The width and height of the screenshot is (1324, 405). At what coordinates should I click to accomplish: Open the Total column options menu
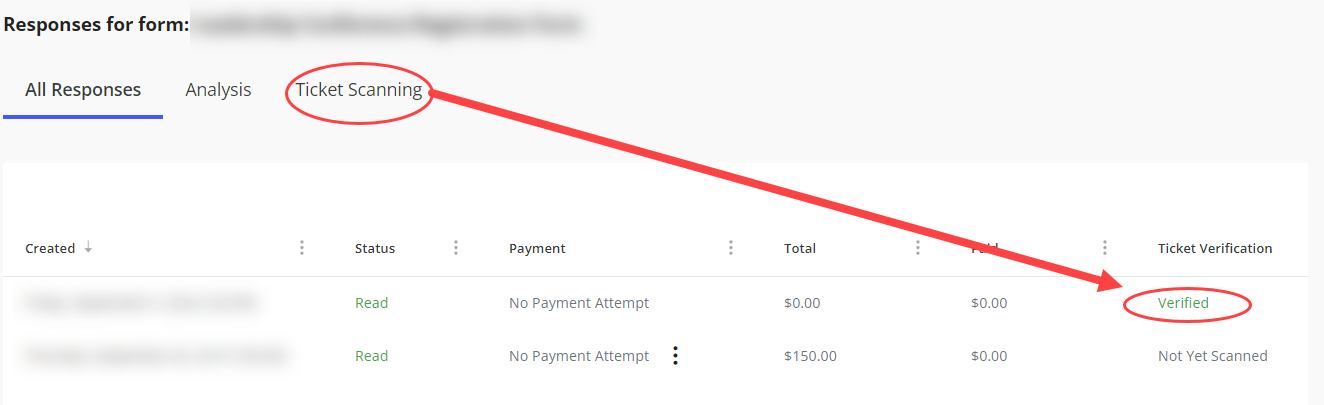click(918, 248)
